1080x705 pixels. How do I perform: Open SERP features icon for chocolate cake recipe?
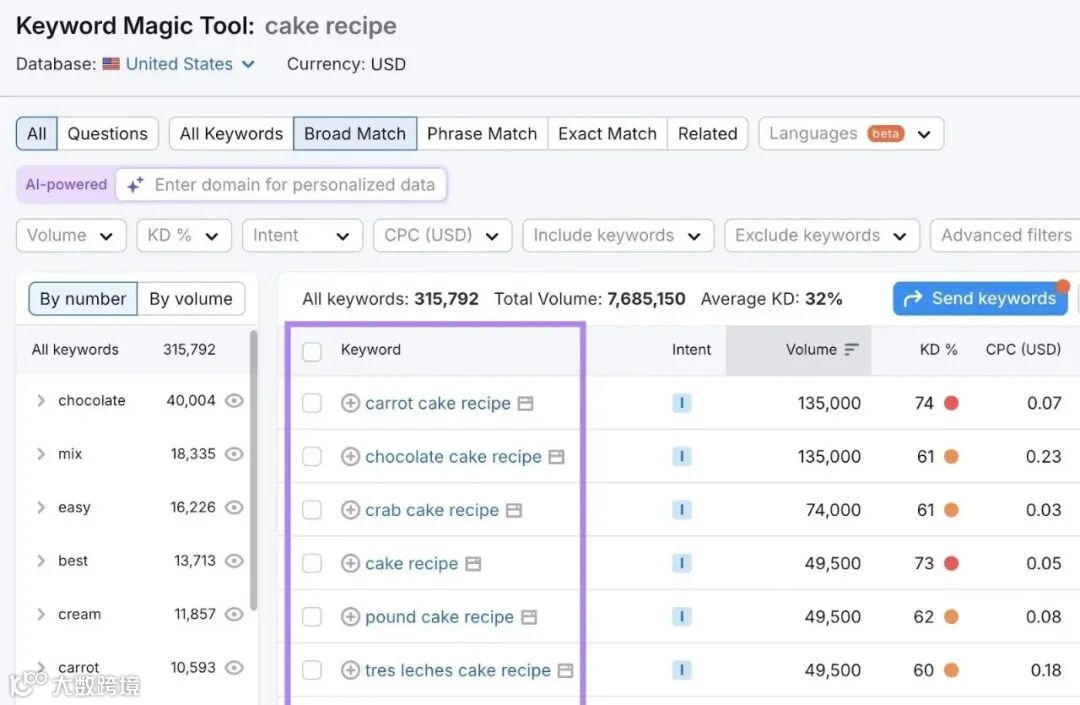click(557, 457)
